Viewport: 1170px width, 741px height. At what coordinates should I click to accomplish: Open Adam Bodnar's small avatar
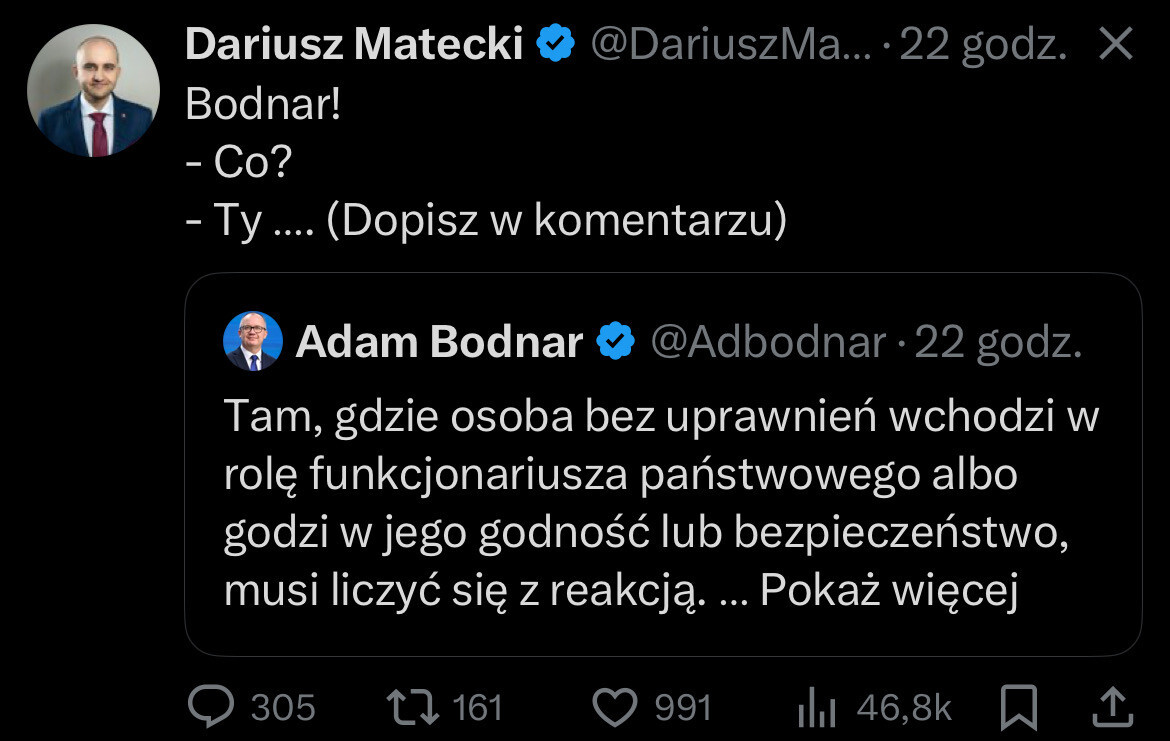(252, 342)
